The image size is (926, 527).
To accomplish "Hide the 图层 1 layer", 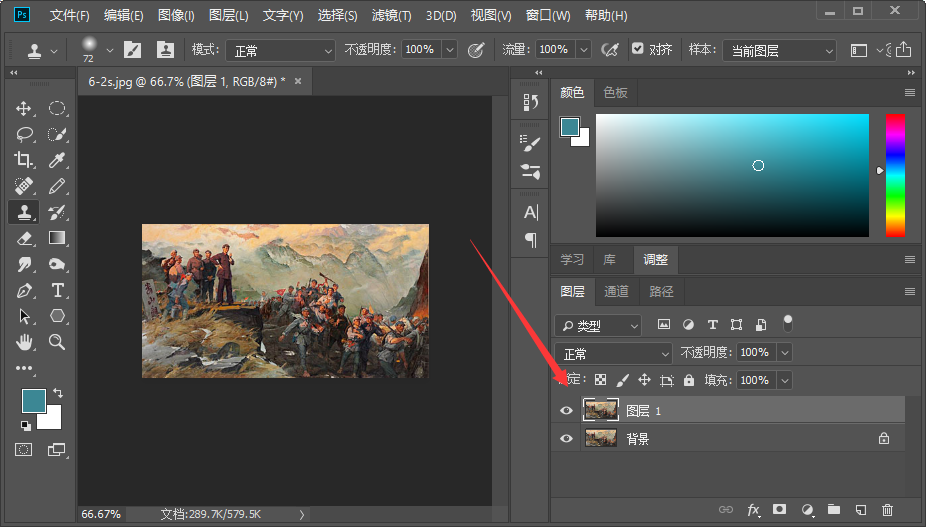I will [566, 411].
